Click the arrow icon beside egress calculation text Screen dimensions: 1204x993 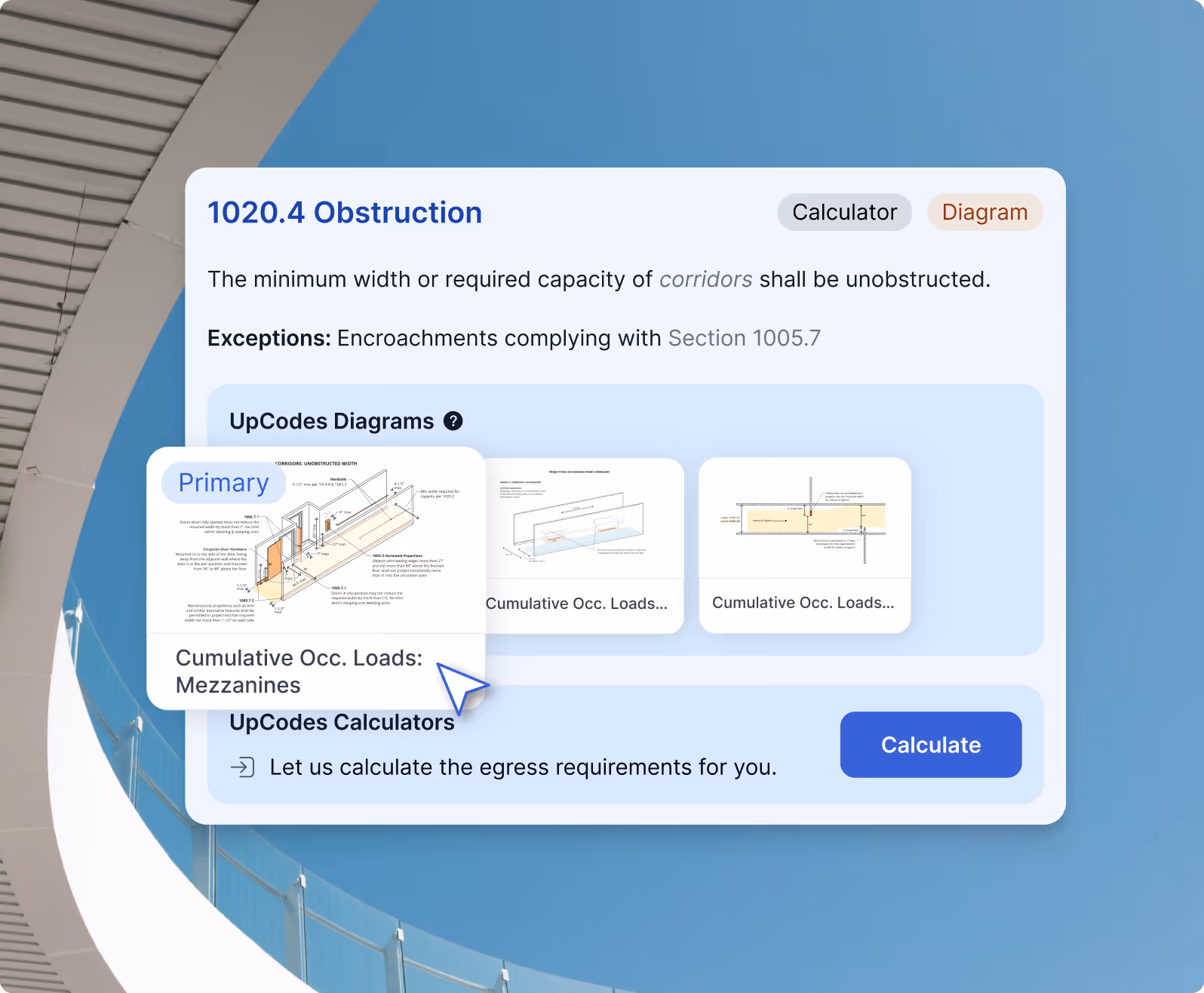tap(242, 767)
